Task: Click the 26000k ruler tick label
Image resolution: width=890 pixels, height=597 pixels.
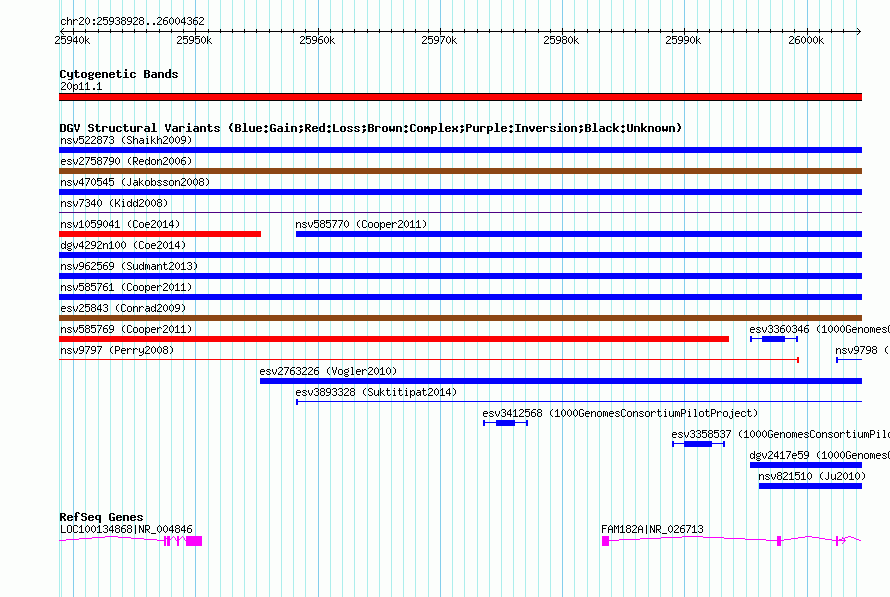Action: [x=806, y=40]
